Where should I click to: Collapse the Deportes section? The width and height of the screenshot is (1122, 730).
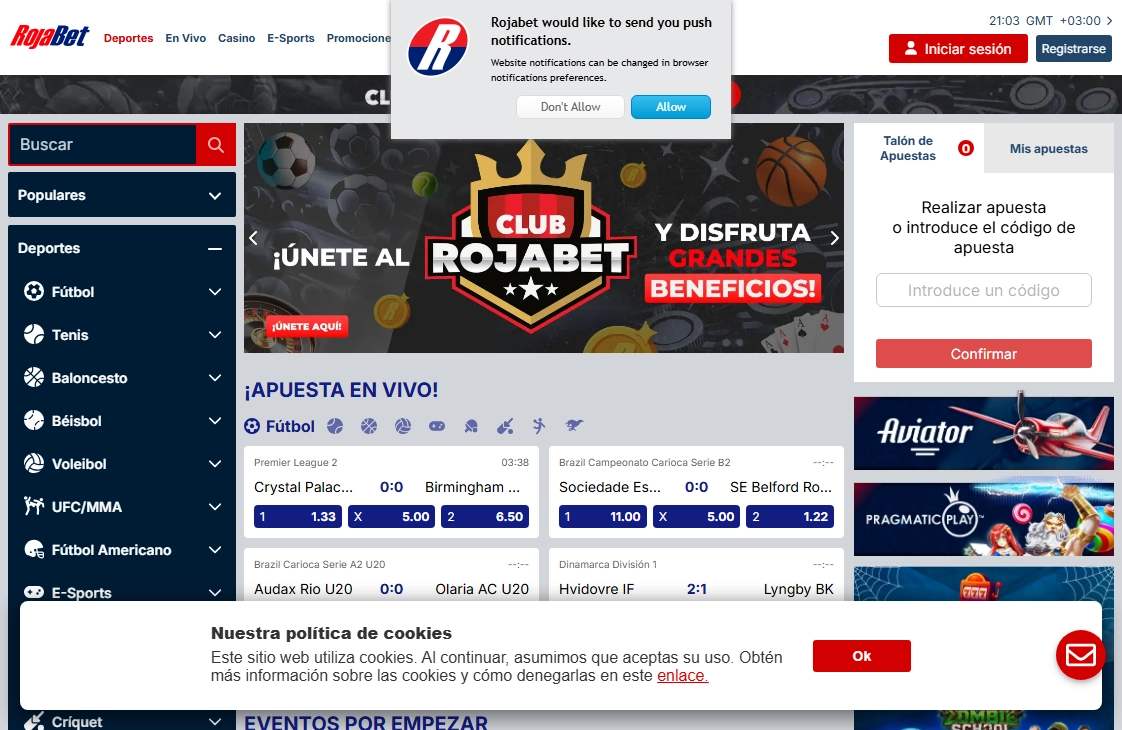click(x=215, y=248)
